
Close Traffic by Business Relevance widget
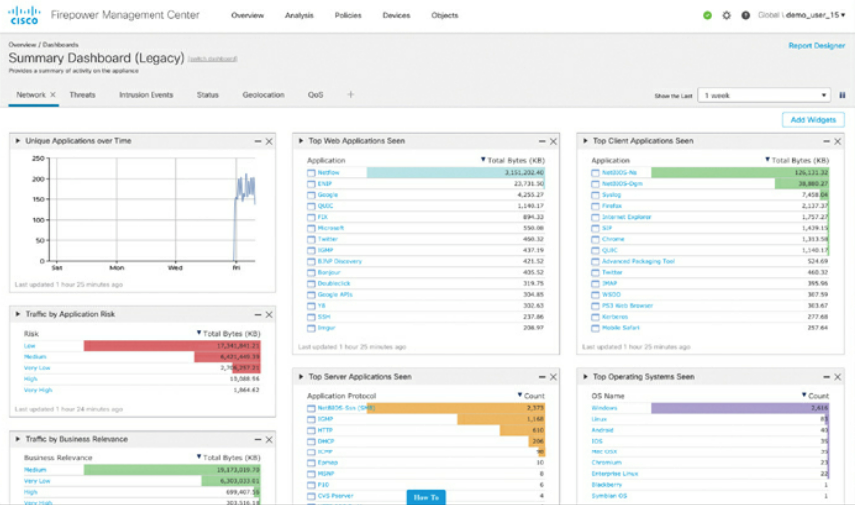269,440
